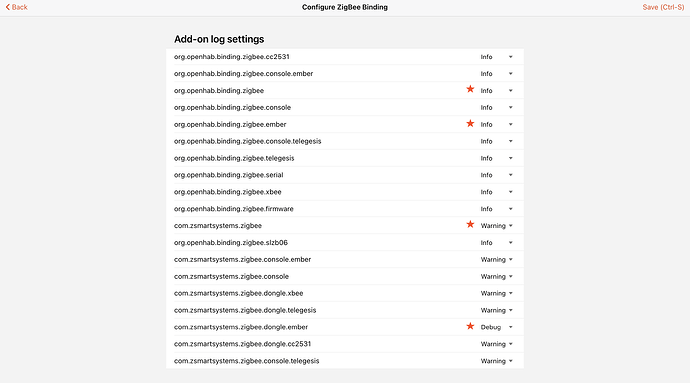Click the Back chevron icon
The height and width of the screenshot is (383, 690).
click(7, 7)
